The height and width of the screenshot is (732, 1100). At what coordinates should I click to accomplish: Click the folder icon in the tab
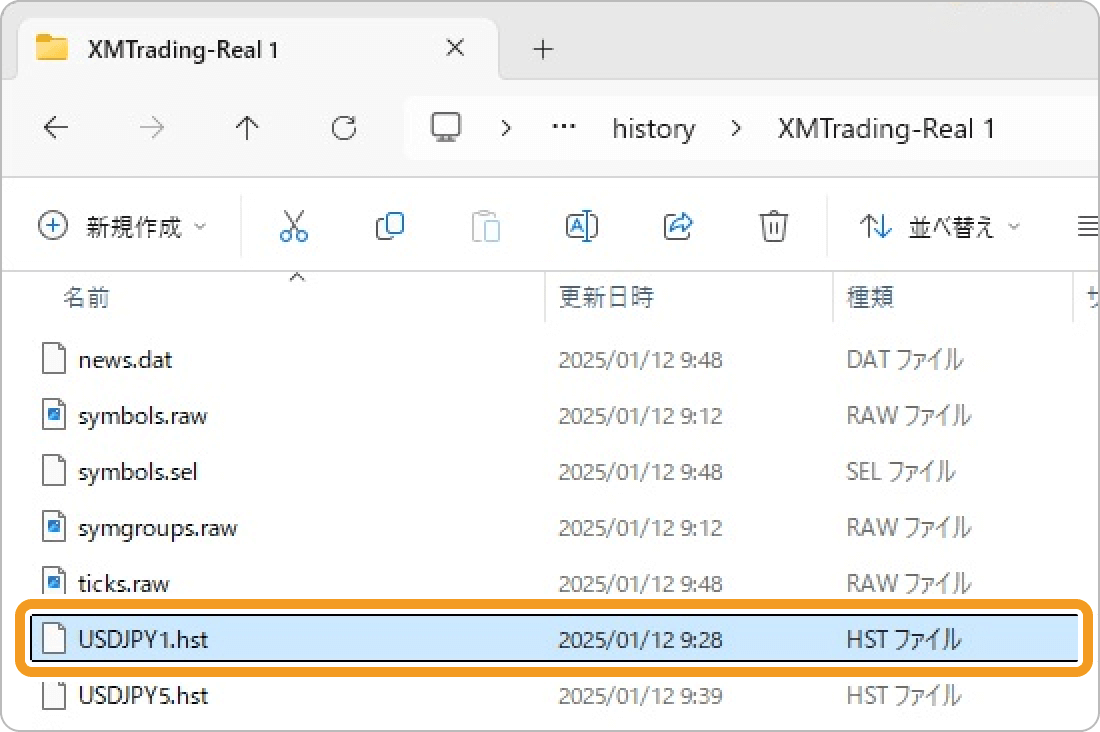[x=51, y=48]
